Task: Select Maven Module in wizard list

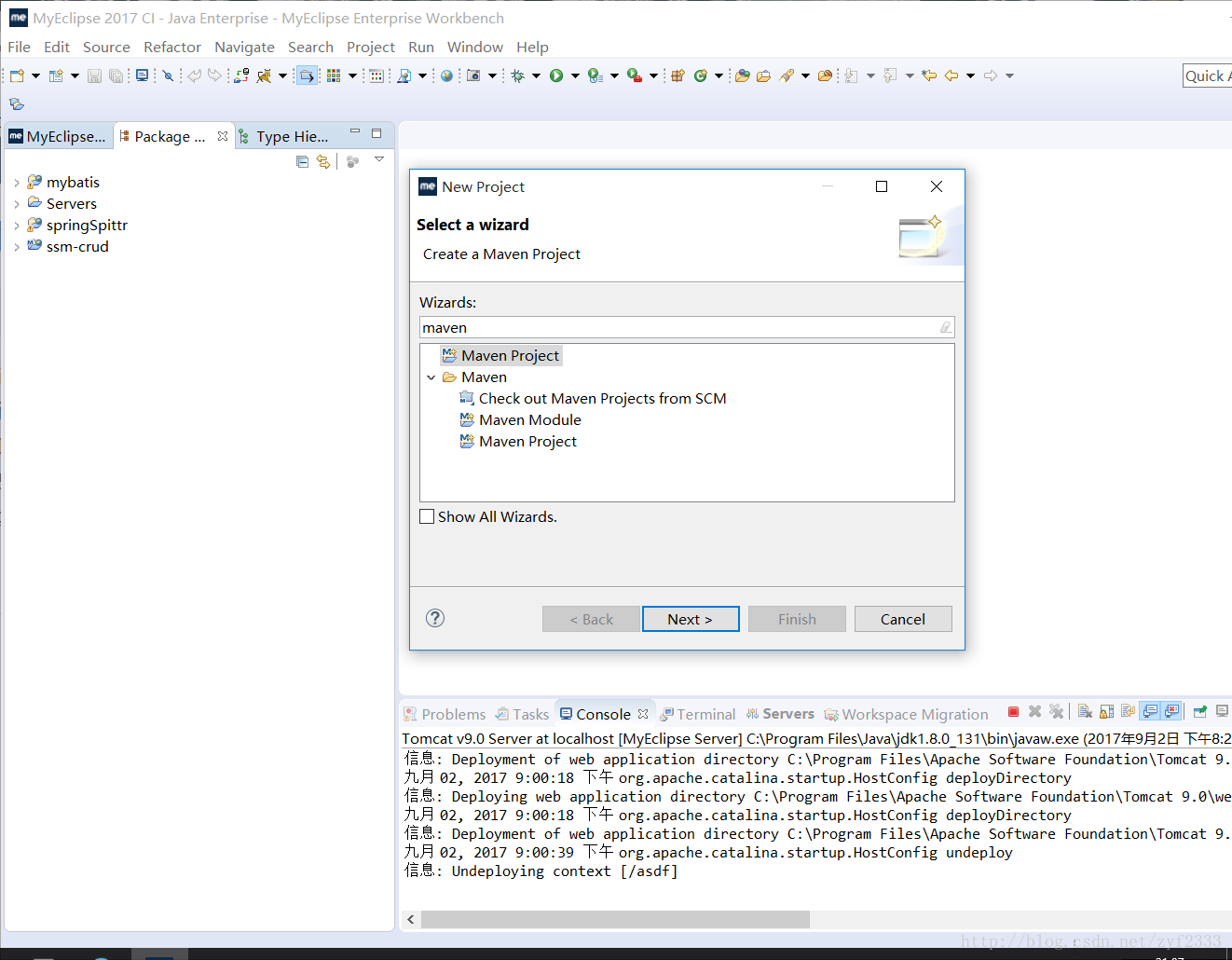Action: 520,419
